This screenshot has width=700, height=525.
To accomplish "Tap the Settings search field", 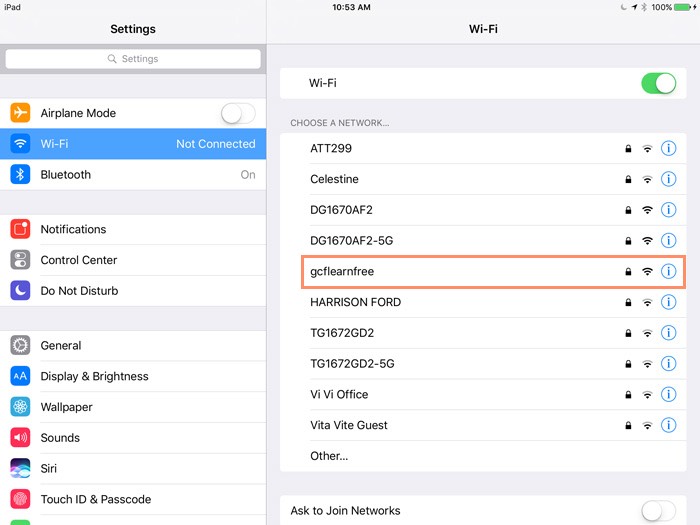I will pos(133,59).
